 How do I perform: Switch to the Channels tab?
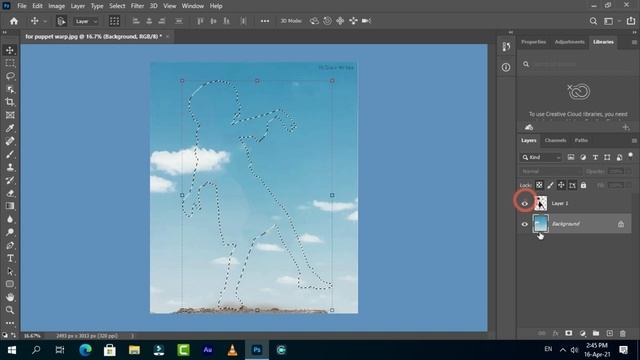coord(555,140)
